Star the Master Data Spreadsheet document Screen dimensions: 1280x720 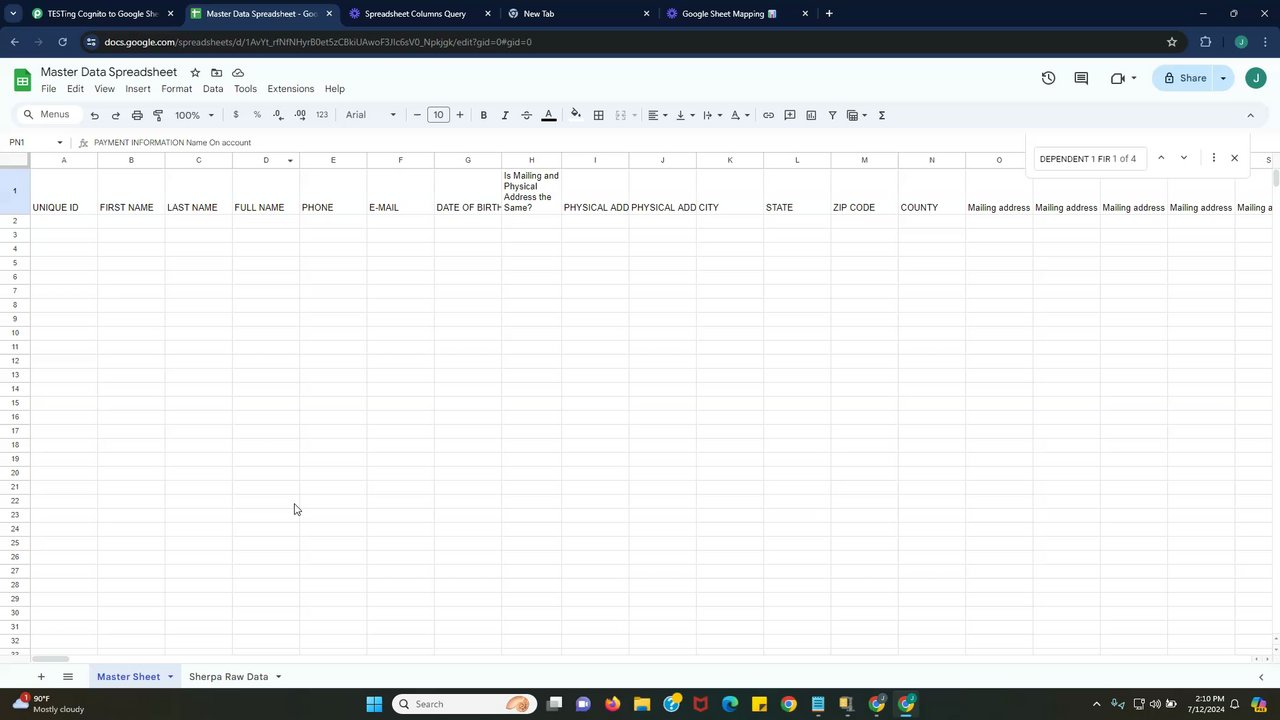(x=195, y=73)
